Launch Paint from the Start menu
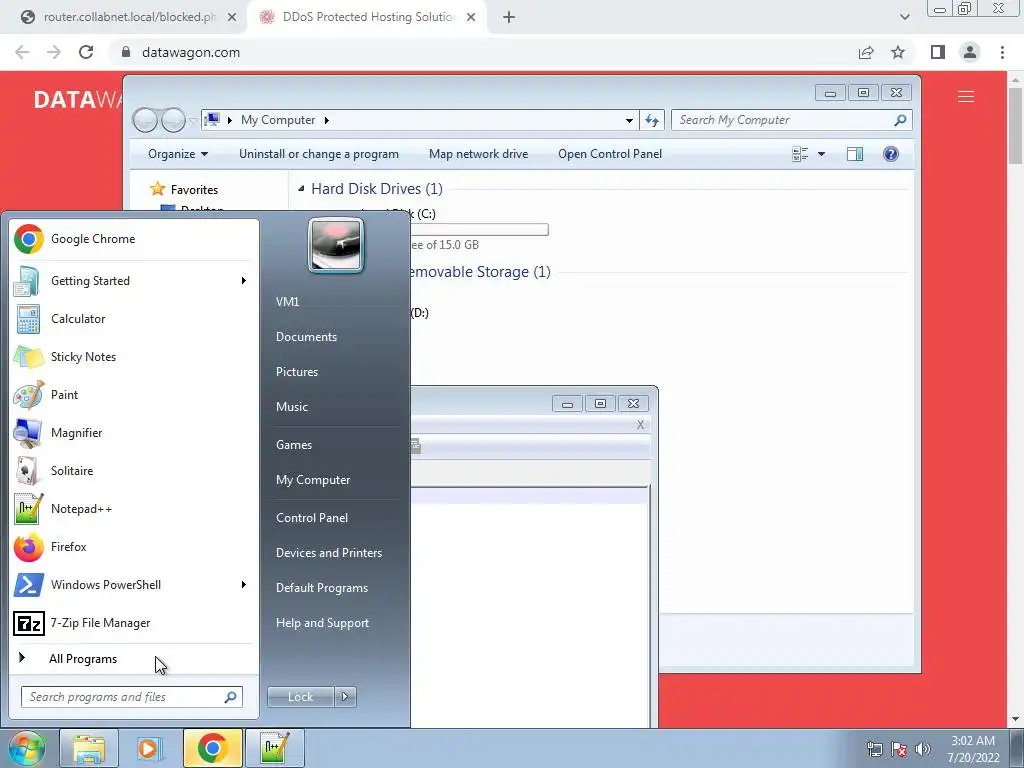 [134, 394]
